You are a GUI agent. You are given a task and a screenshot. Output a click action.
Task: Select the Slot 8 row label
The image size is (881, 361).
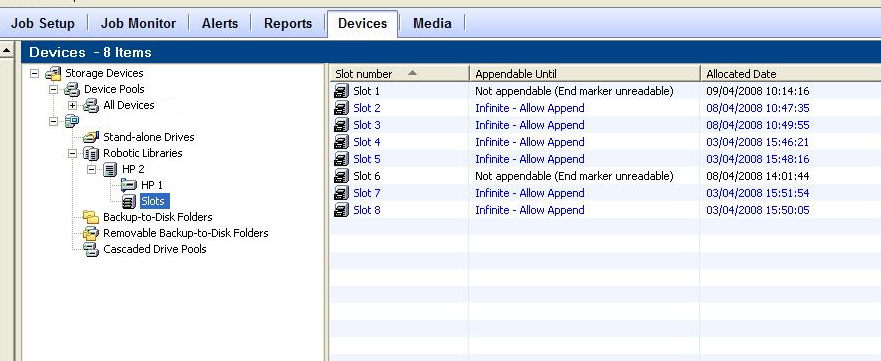pos(367,210)
